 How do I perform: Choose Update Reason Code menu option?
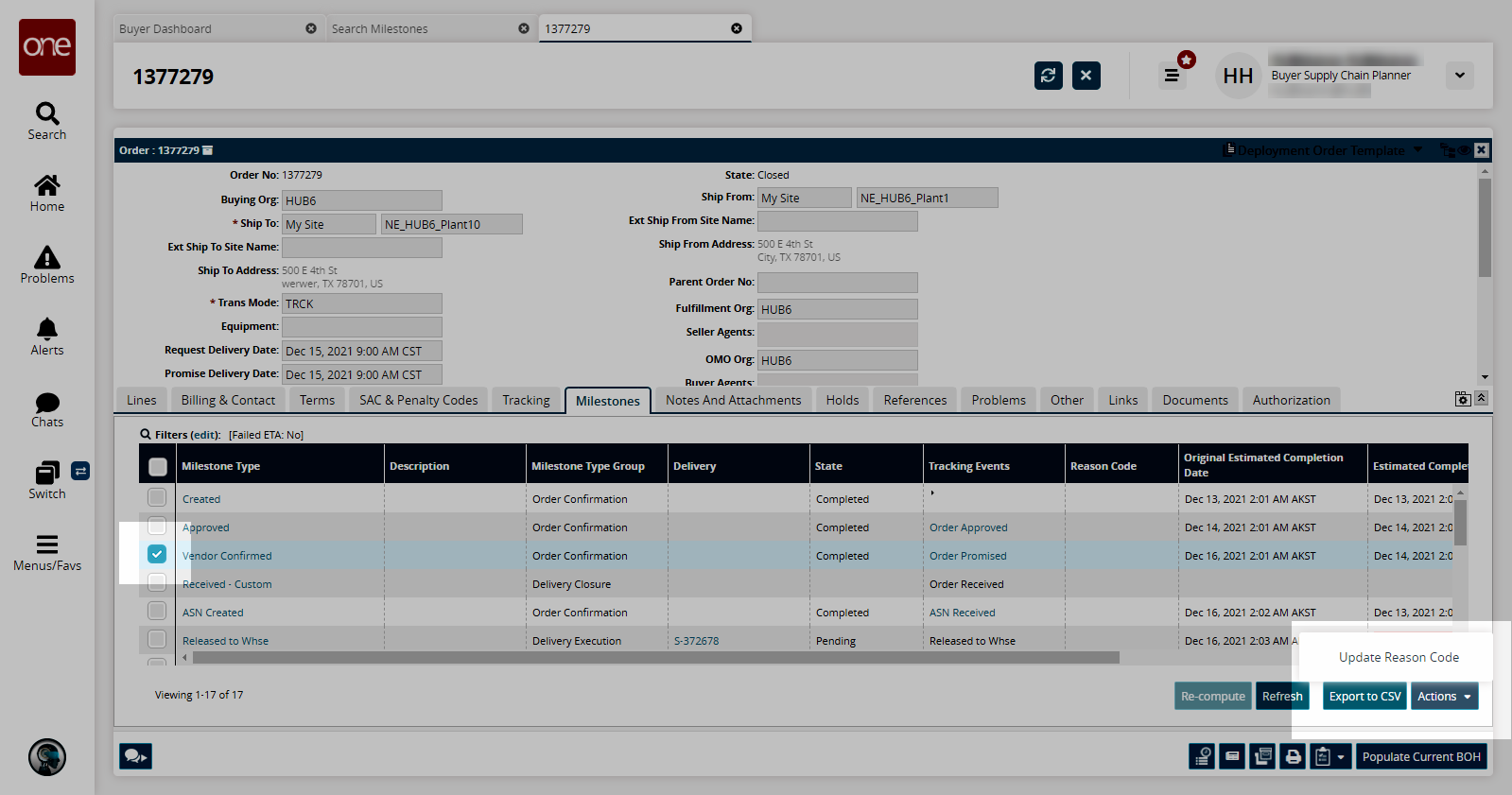coord(1398,657)
